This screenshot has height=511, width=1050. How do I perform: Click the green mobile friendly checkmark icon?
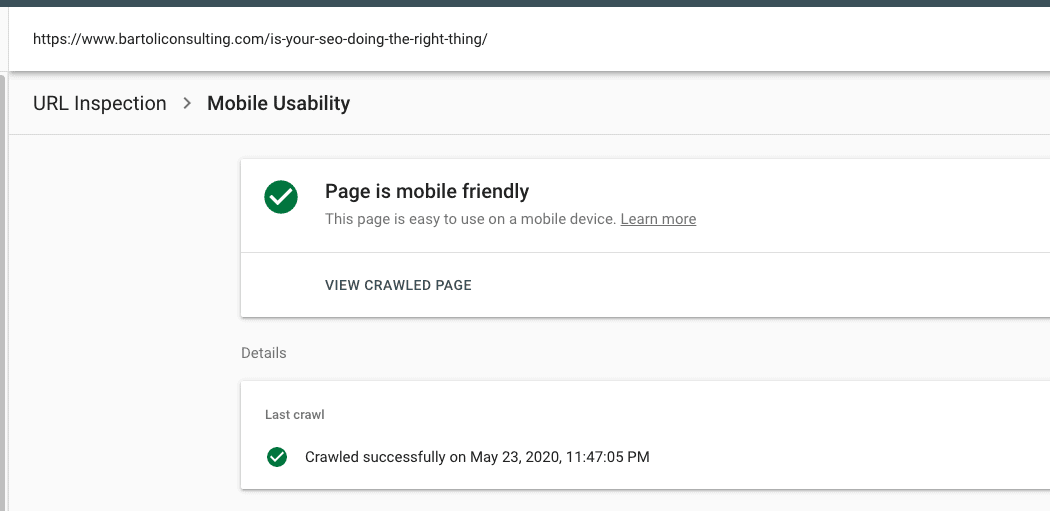pos(281,197)
